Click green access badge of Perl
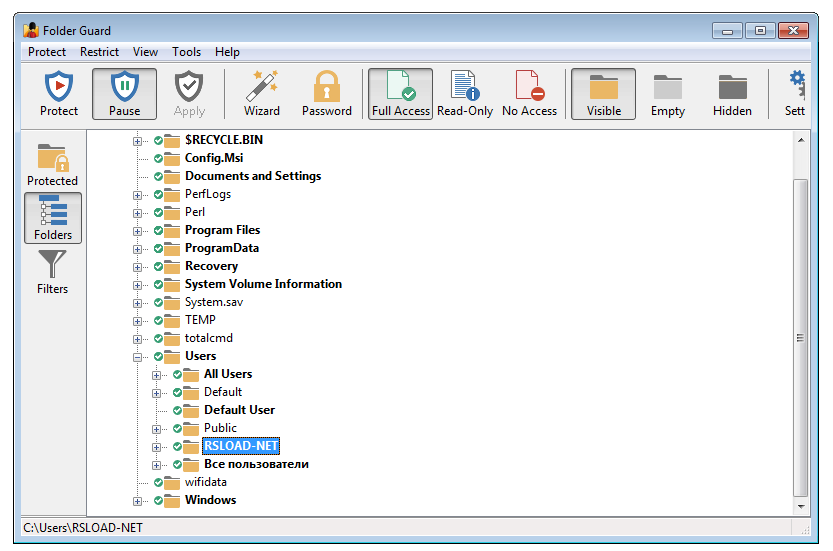This screenshot has width=833, height=551. [x=158, y=213]
